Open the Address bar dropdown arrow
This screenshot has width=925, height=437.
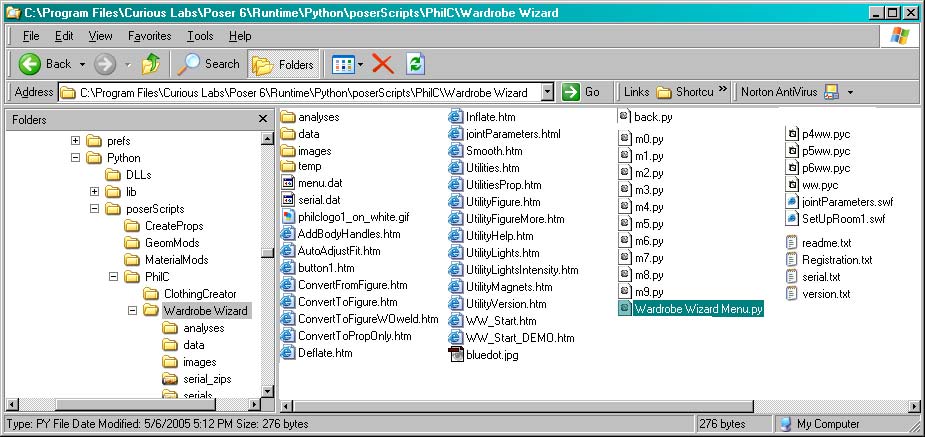tap(547, 92)
